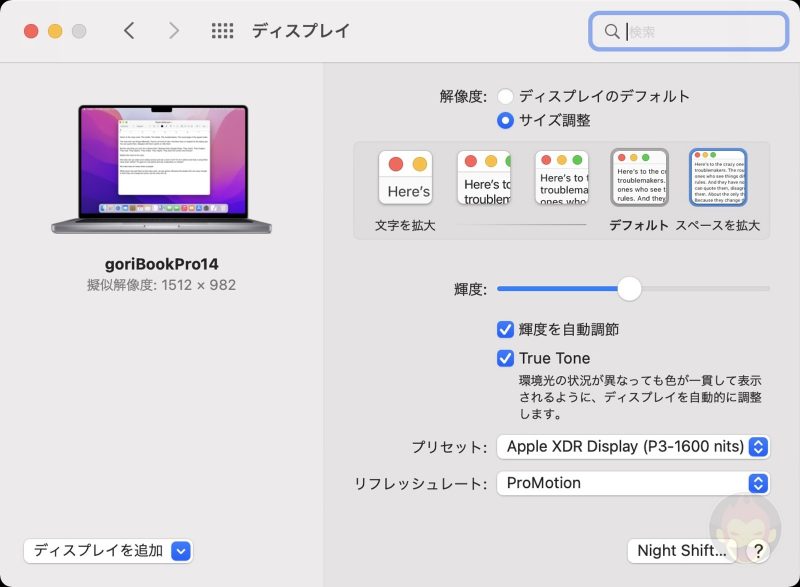Viewport: 800px width, 587px height.
Task: Adjust the 輝度 brightness slider
Action: (x=630, y=289)
